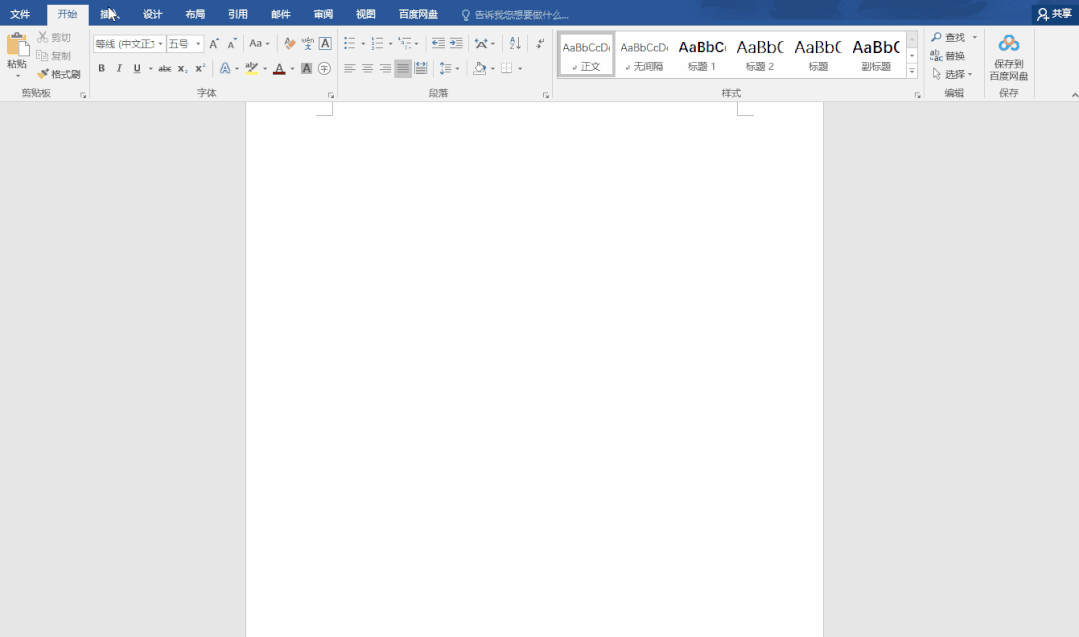Click the center align icon

pos(367,69)
